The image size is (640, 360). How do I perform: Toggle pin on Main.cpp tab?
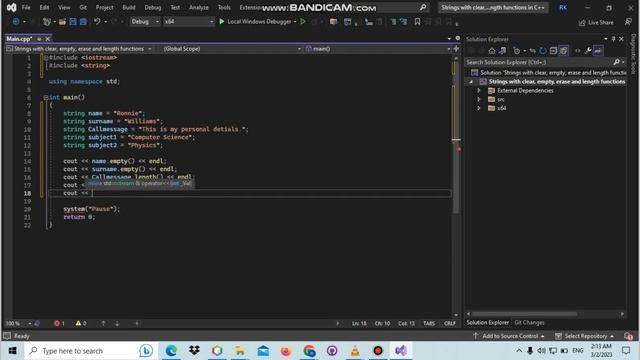coord(39,39)
